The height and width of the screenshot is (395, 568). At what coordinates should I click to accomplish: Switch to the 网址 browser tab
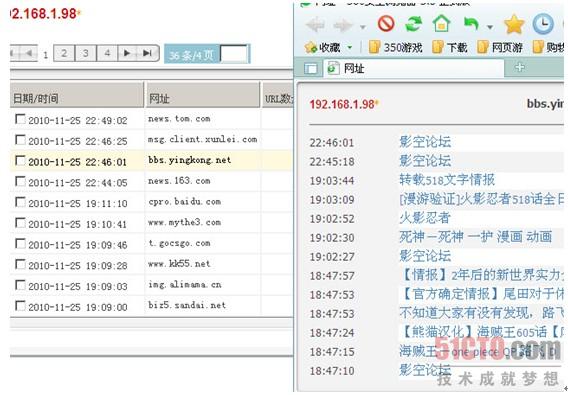click(413, 68)
